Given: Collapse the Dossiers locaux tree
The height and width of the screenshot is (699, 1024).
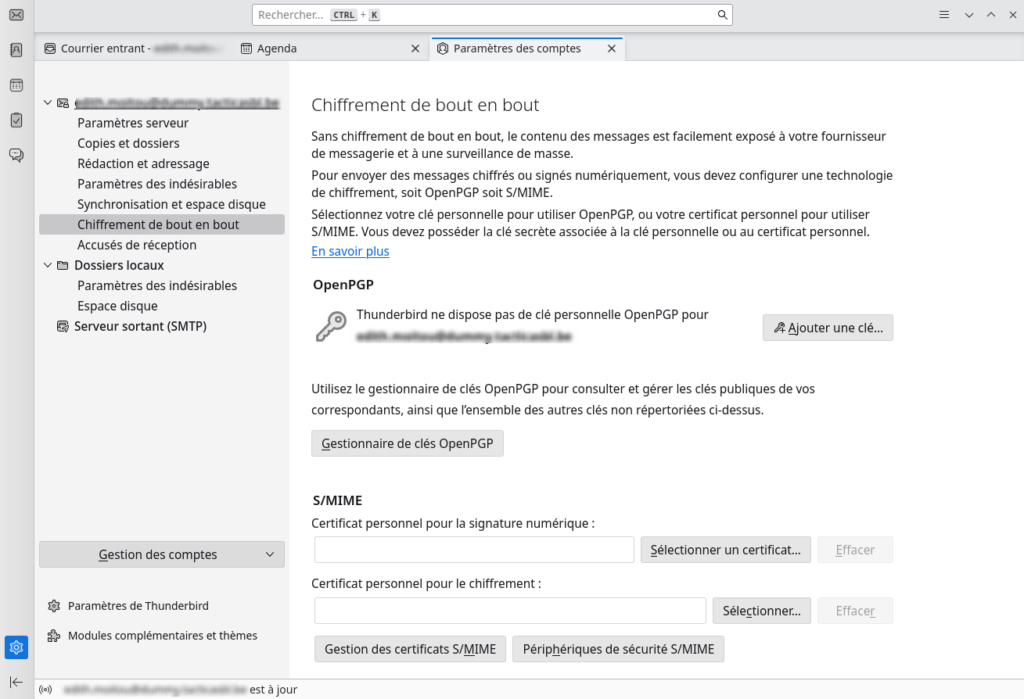Looking at the screenshot, I should pyautogui.click(x=48, y=265).
